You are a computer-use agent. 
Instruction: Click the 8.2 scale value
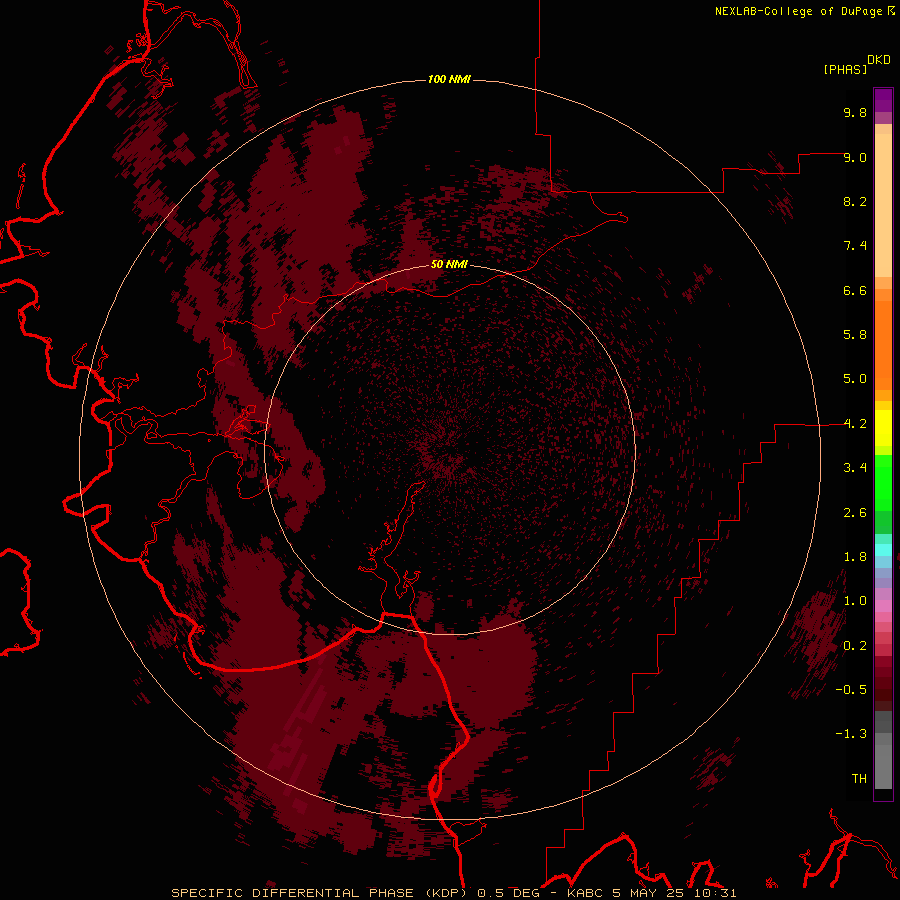click(x=855, y=201)
